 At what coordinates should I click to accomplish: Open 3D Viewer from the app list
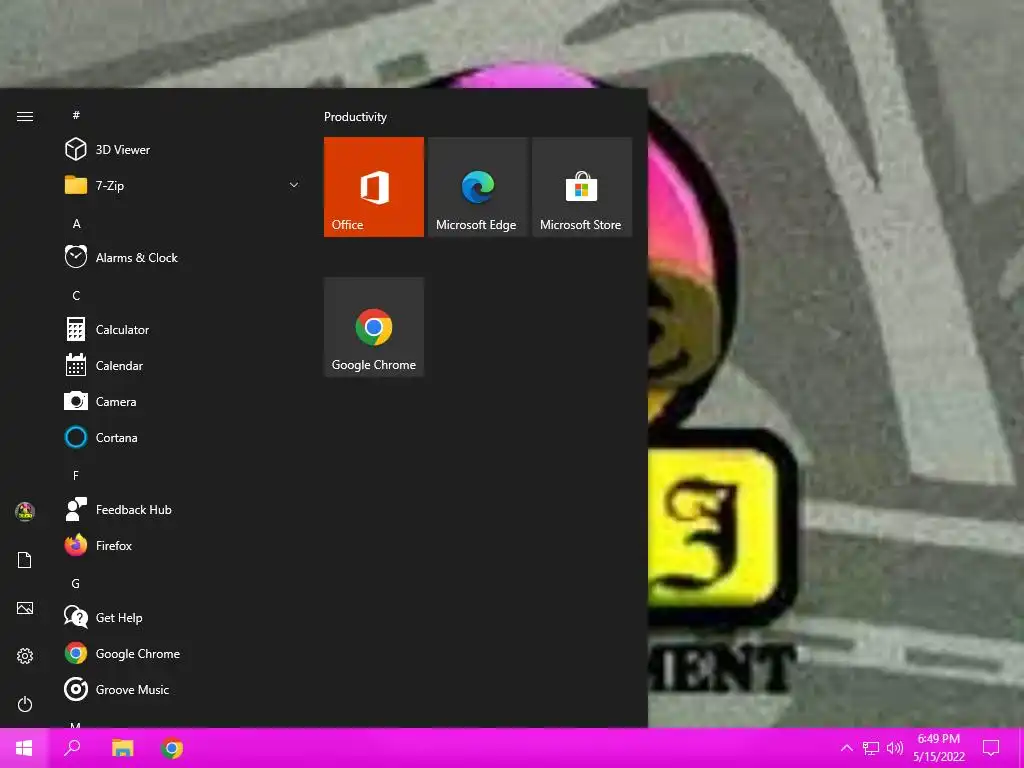point(183,150)
